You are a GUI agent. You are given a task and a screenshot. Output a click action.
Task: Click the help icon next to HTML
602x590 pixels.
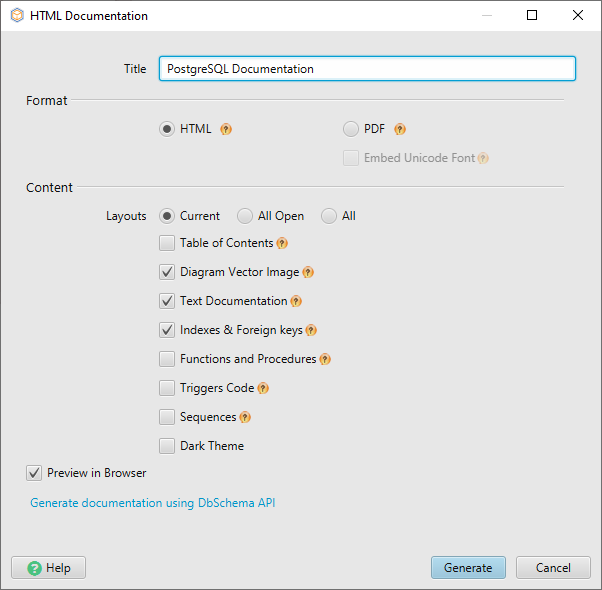tap(226, 129)
